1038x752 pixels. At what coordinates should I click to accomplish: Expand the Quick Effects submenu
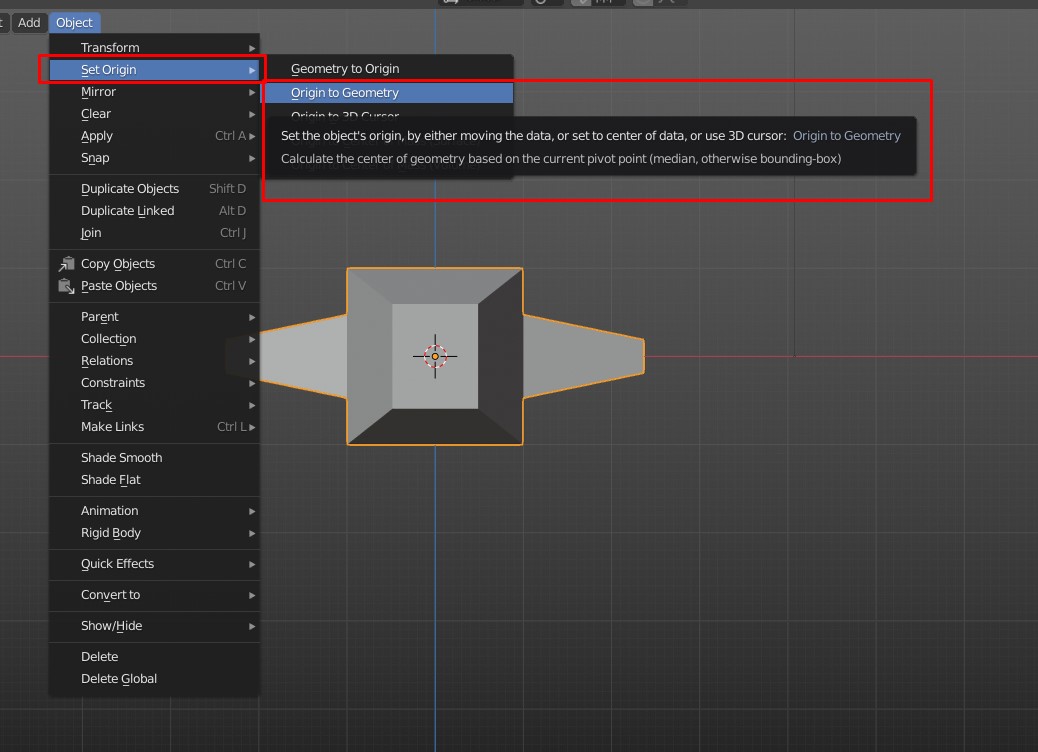[117, 564]
